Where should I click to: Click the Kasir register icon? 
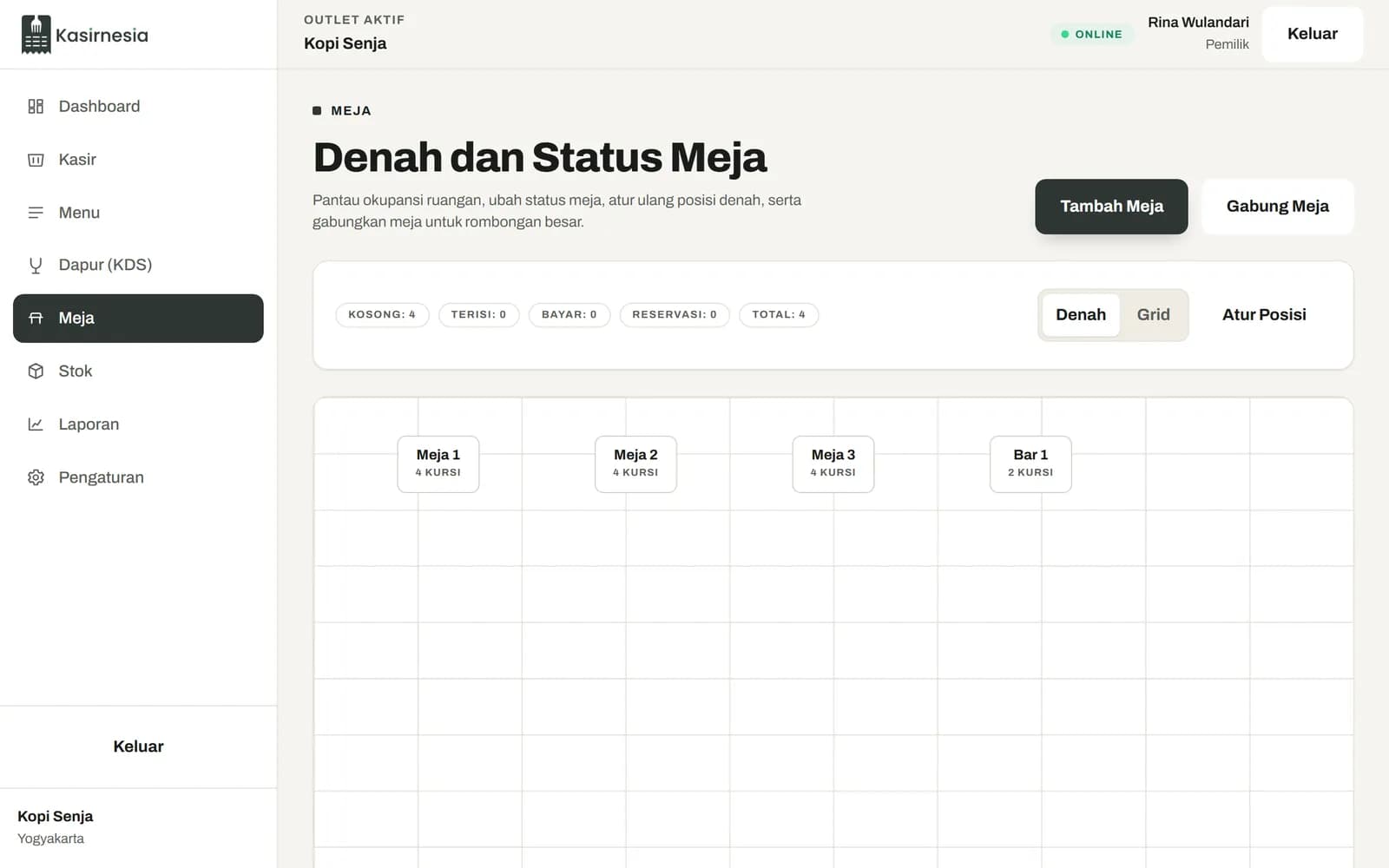(x=36, y=160)
